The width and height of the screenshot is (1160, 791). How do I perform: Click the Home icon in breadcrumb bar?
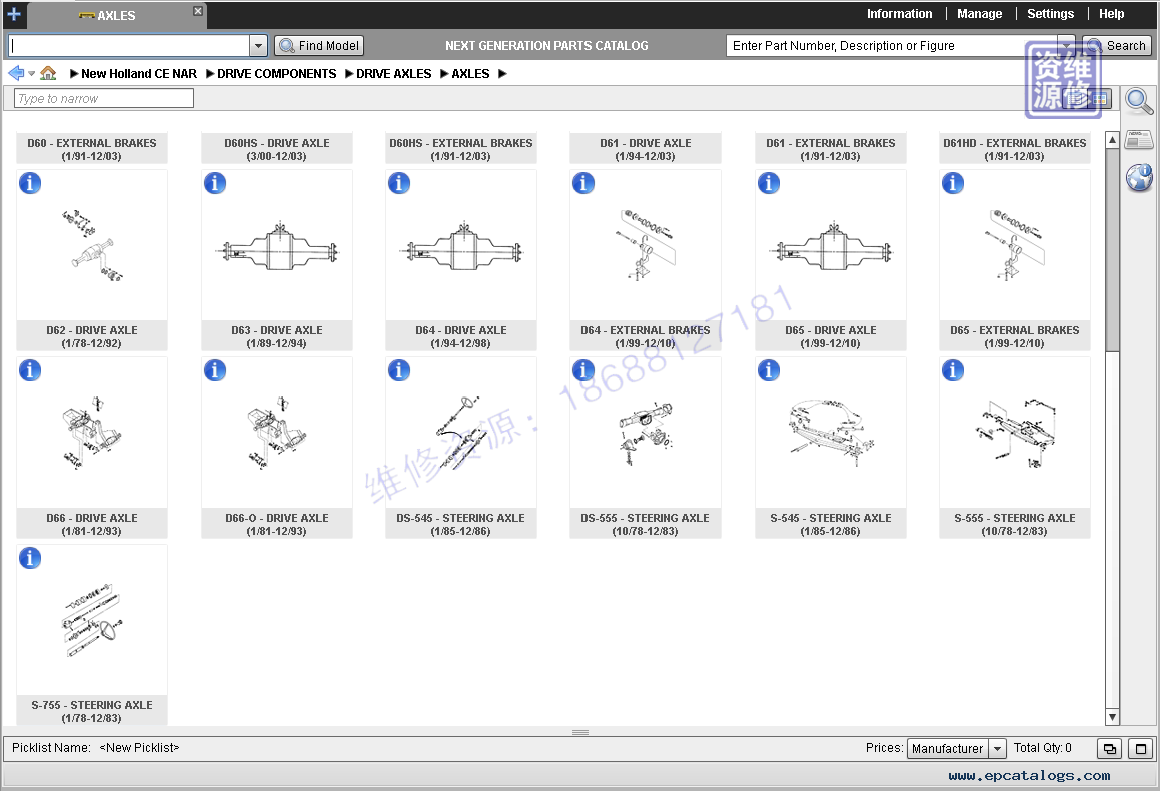coord(48,73)
